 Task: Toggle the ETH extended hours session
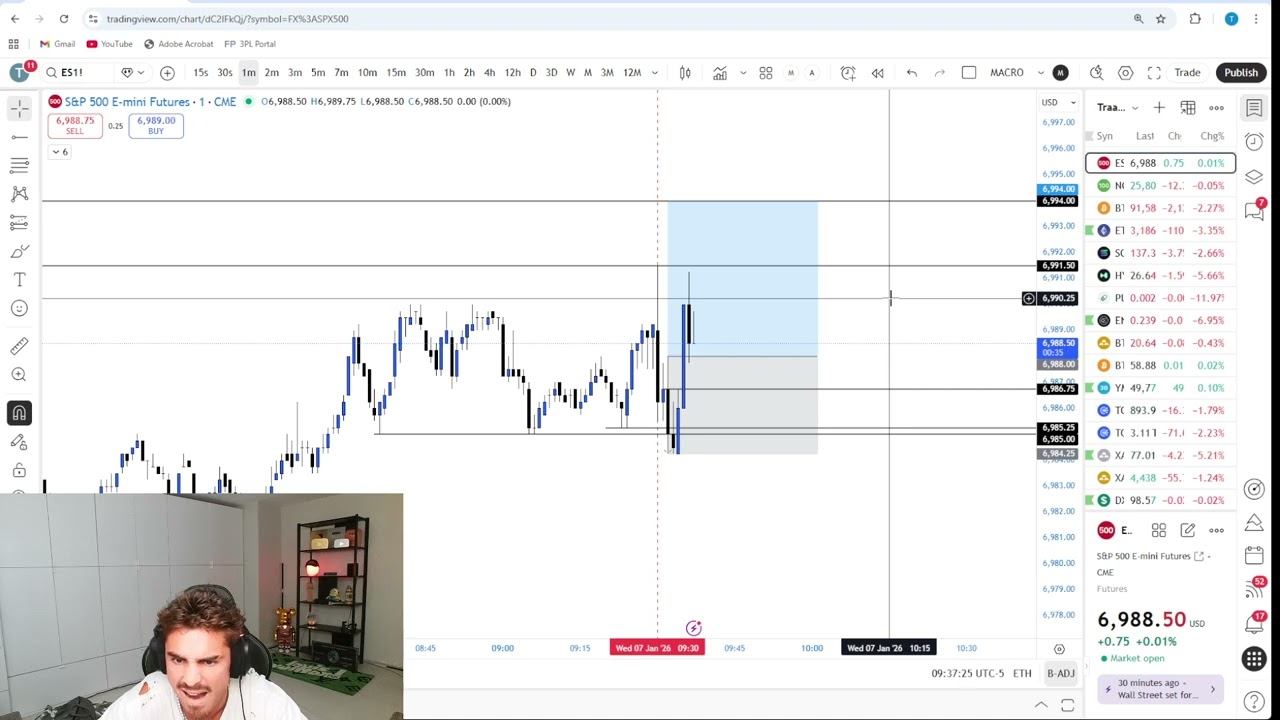[1022, 674]
